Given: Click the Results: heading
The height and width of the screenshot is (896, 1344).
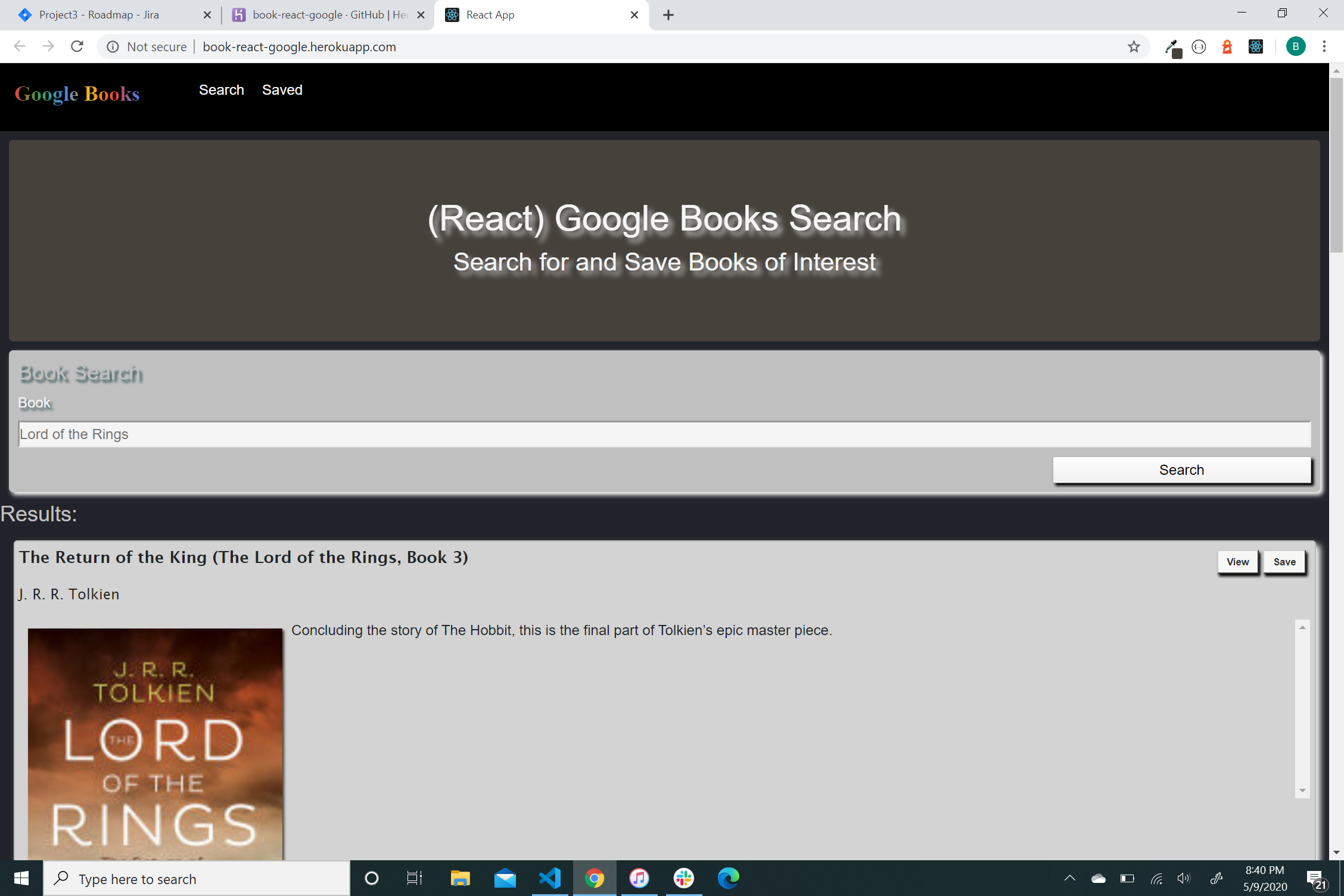Looking at the screenshot, I should click(x=39, y=514).
